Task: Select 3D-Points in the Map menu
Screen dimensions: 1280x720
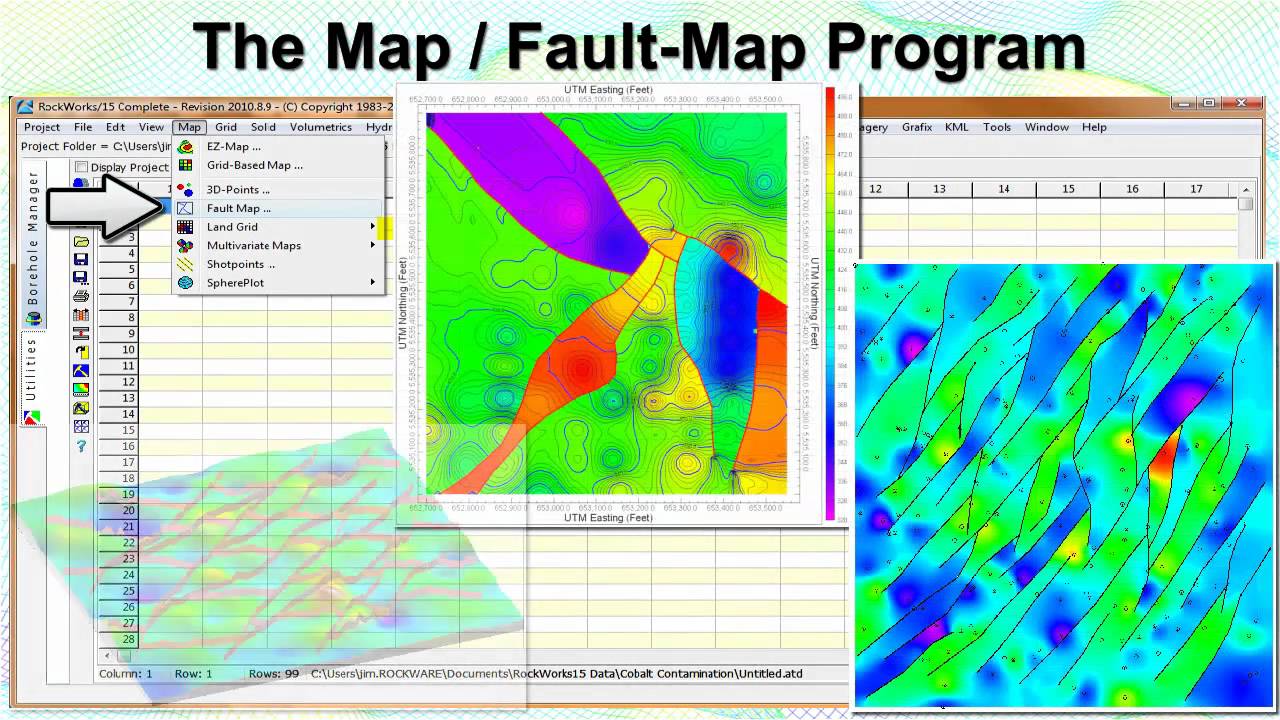Action: pos(278,189)
